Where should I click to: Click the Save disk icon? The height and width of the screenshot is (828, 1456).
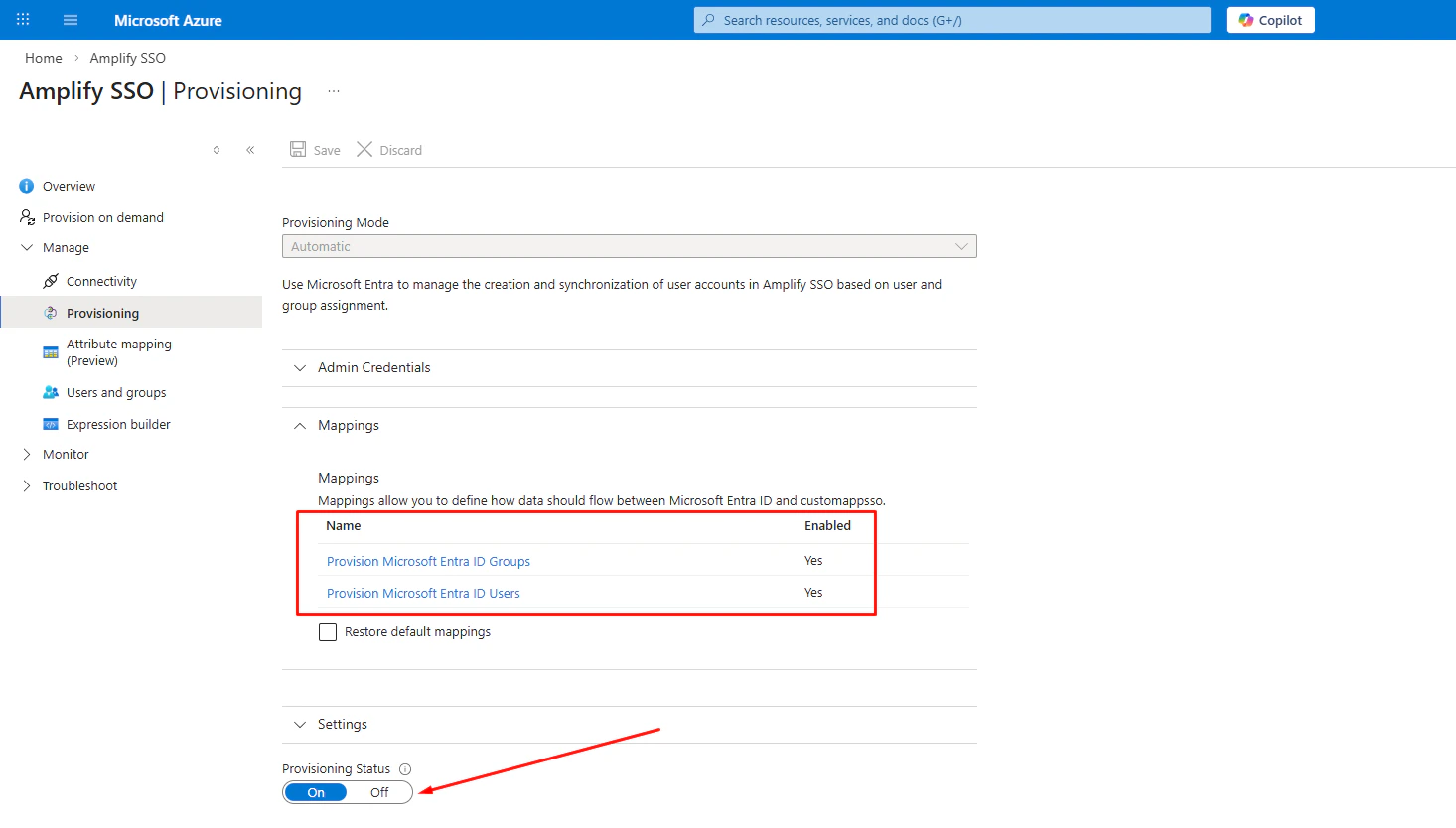coord(298,149)
